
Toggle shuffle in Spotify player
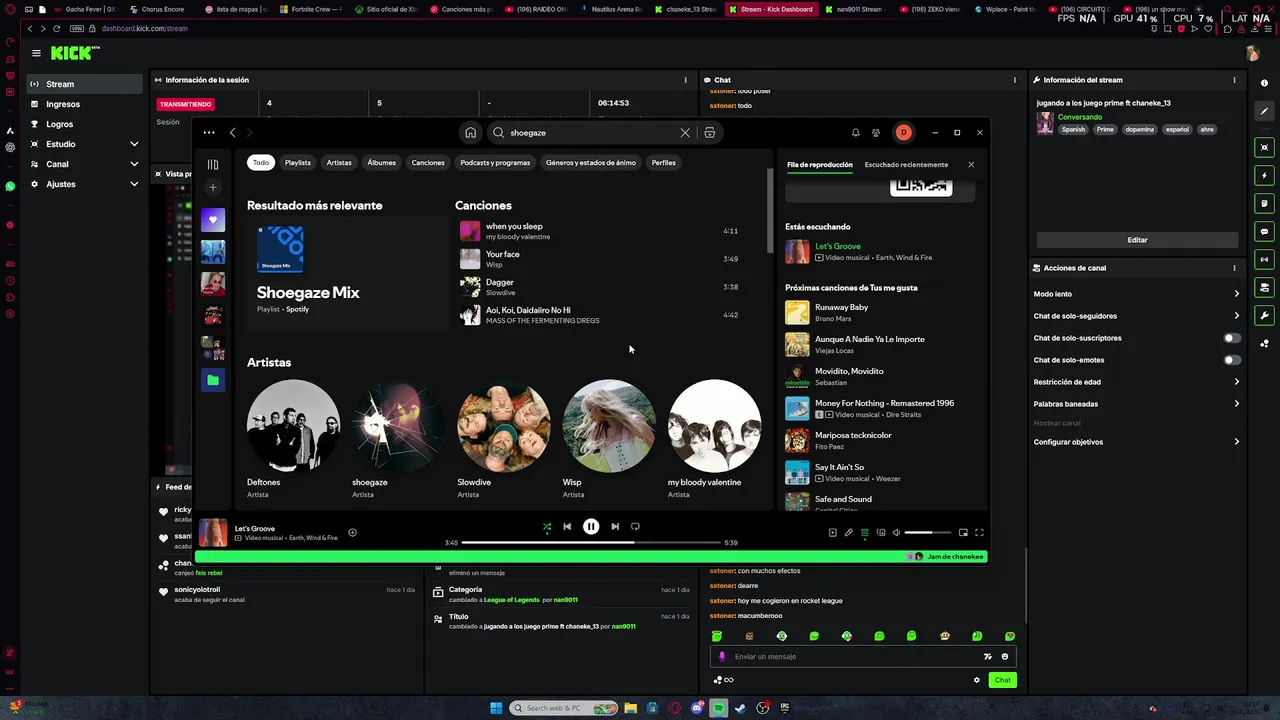click(x=546, y=526)
